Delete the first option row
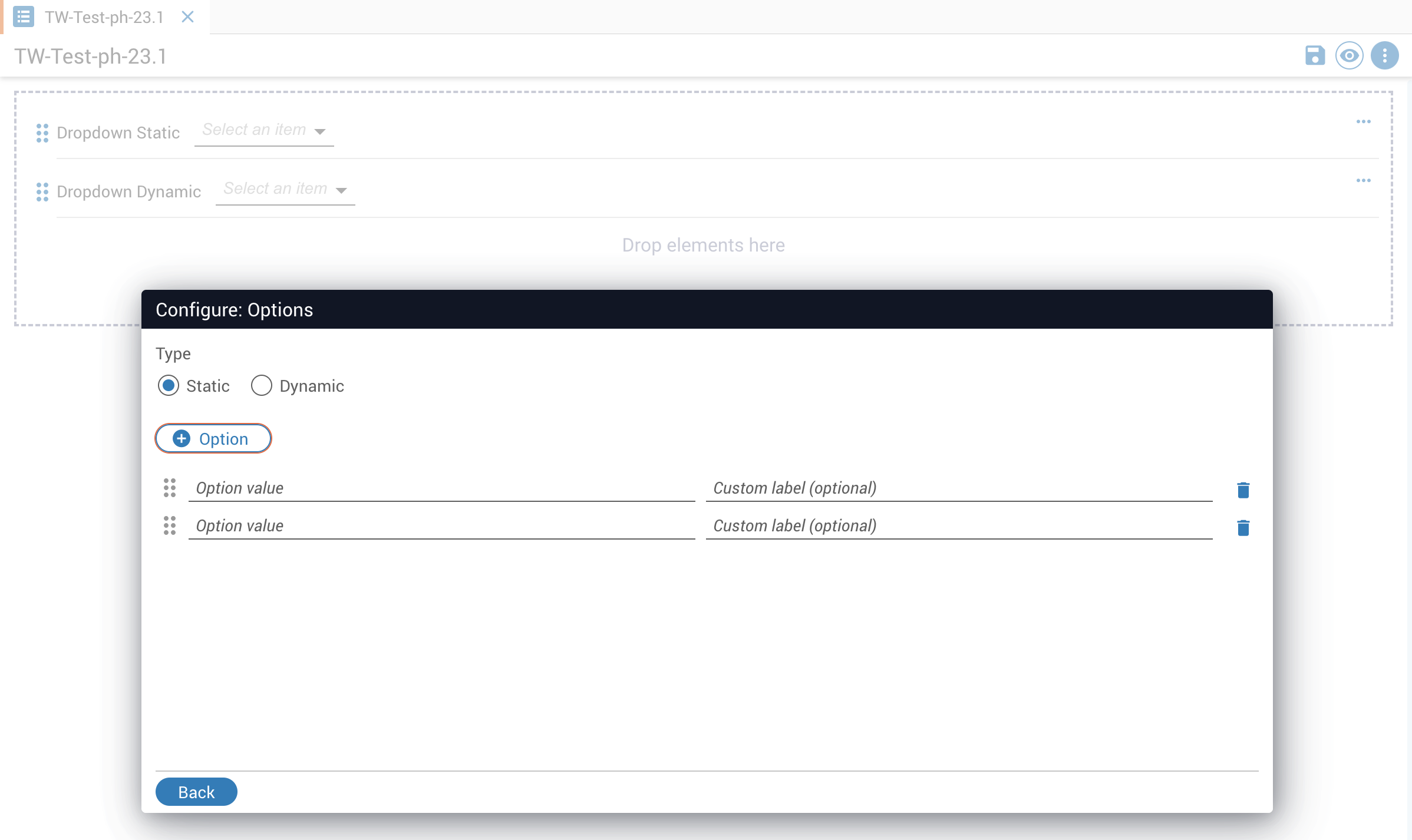The width and height of the screenshot is (1412, 840). click(x=1243, y=490)
